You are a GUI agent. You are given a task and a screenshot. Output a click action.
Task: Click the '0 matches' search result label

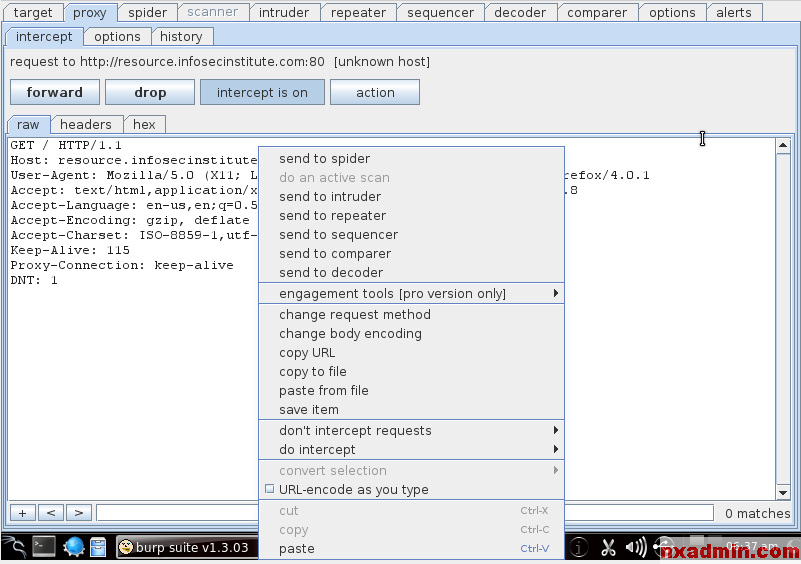(757, 513)
